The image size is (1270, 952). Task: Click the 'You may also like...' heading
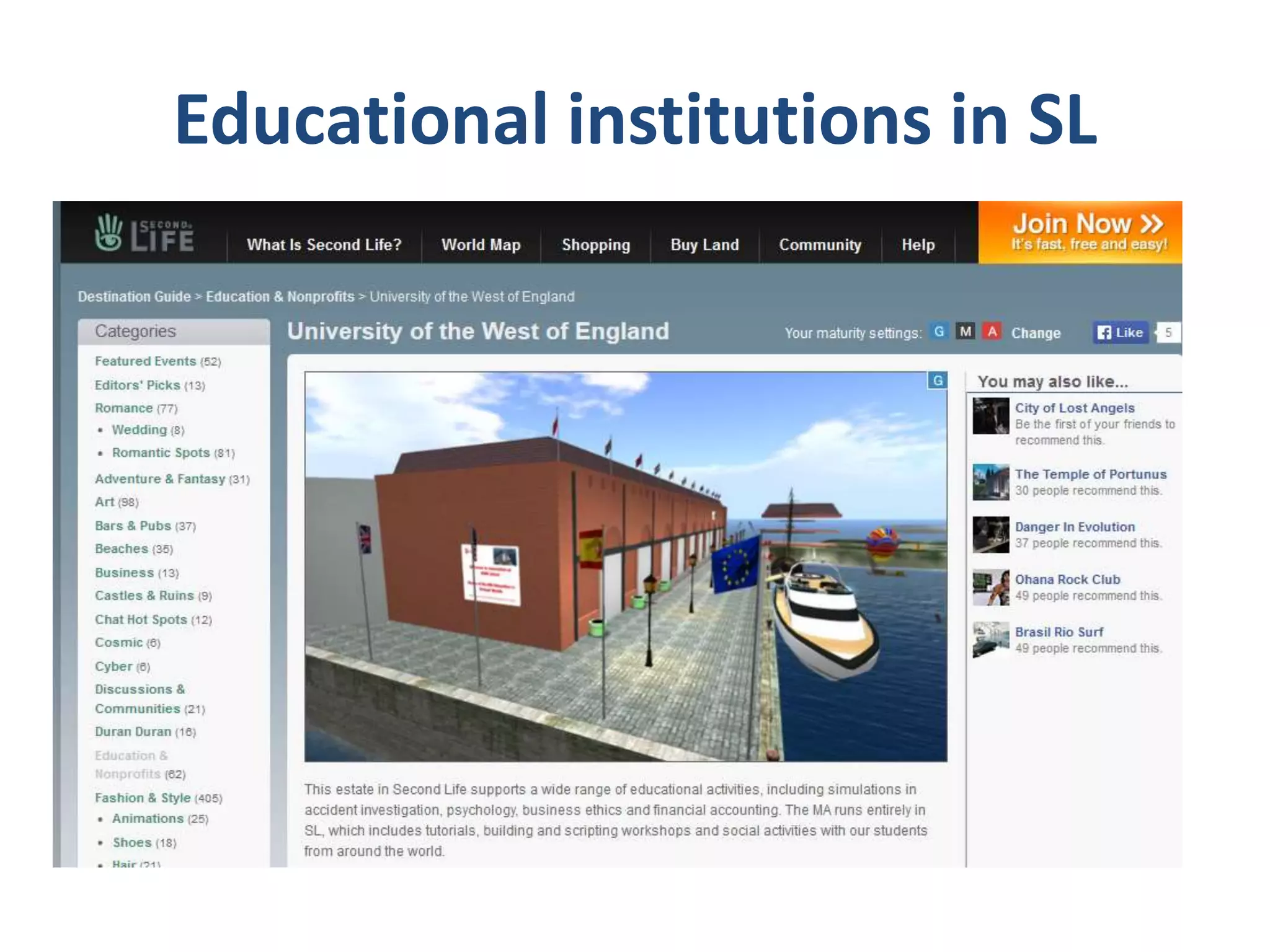[1052, 382]
